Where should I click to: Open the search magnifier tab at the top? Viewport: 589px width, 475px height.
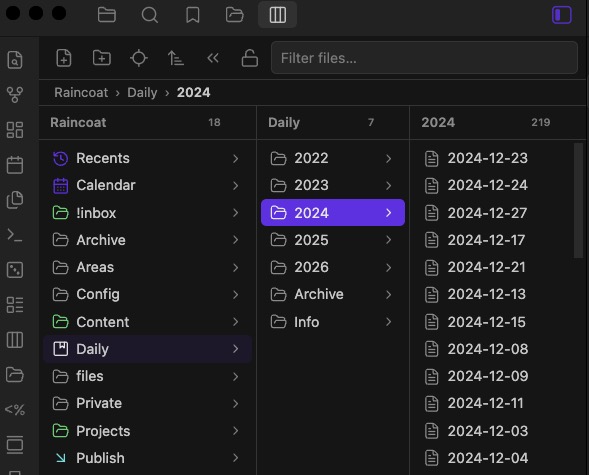pos(150,15)
